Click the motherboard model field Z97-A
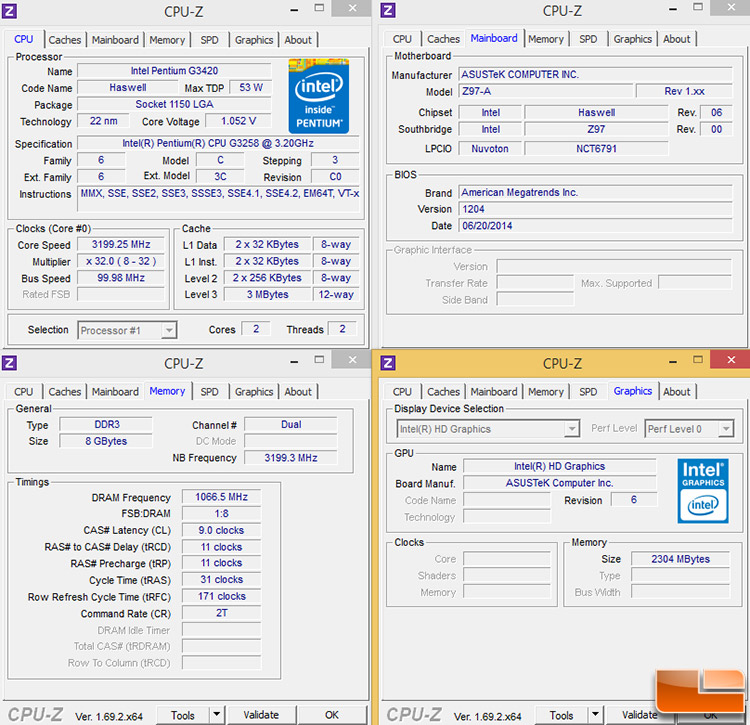This screenshot has width=750, height=725. click(546, 91)
